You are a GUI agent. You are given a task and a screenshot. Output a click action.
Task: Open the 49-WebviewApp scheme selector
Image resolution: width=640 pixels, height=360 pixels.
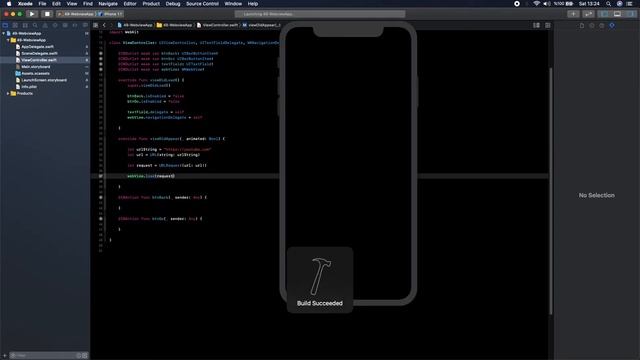pyautogui.click(x=76, y=14)
